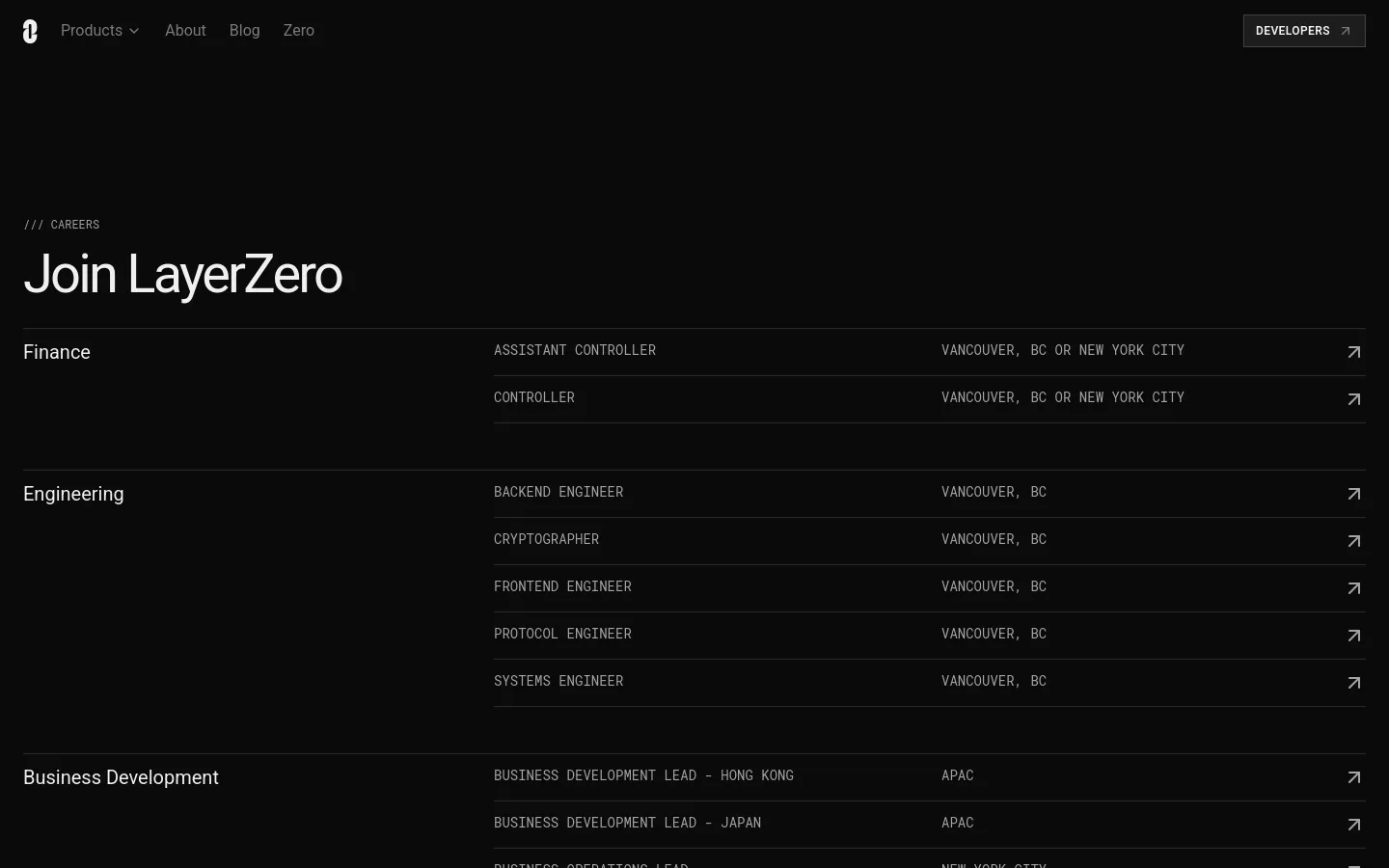
Task: Click the Finance section heading
Action: coord(57,352)
